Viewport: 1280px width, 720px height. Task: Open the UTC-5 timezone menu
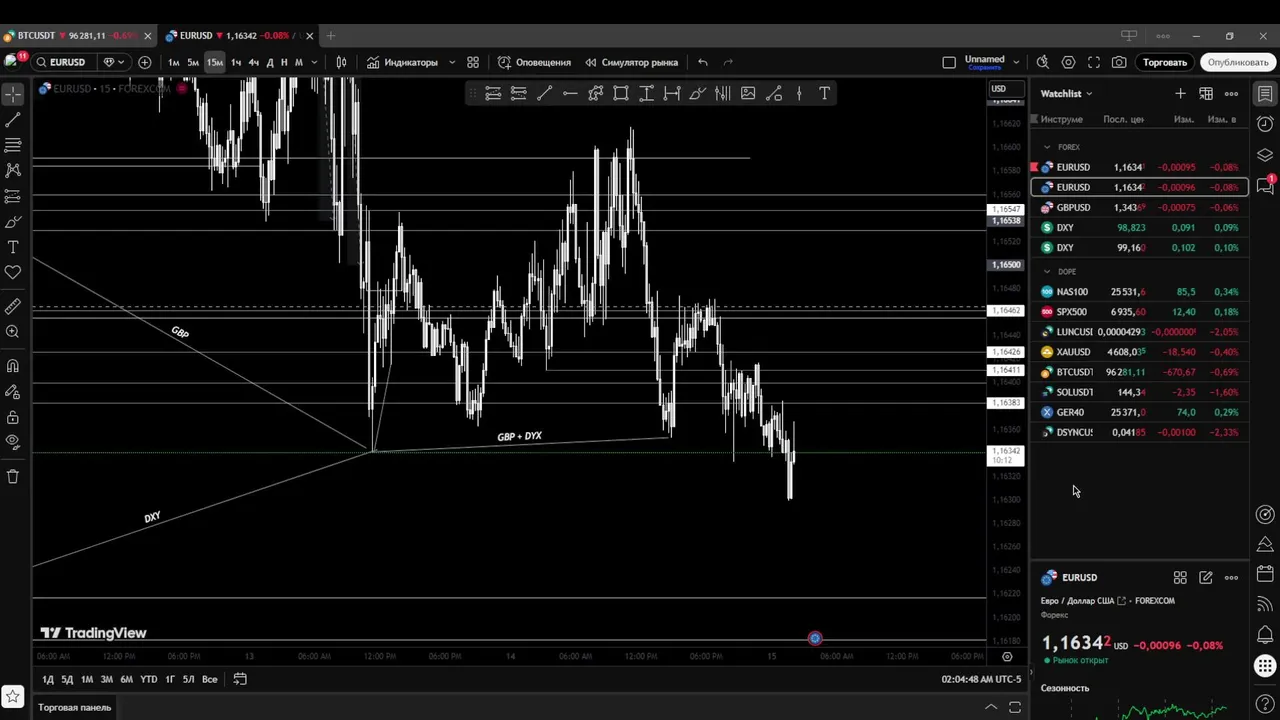[981, 679]
